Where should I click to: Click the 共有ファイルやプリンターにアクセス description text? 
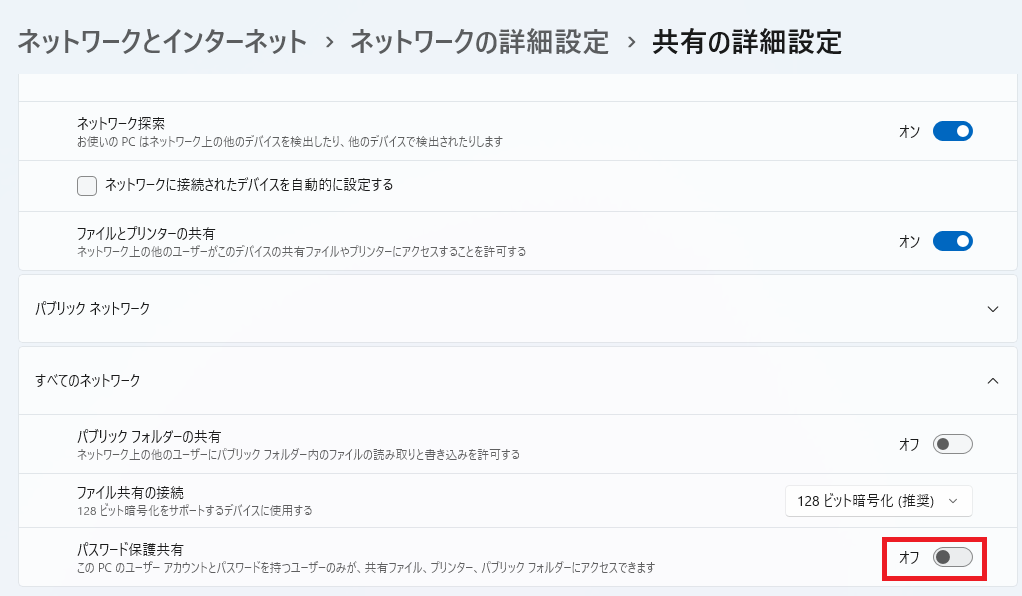coord(302,252)
